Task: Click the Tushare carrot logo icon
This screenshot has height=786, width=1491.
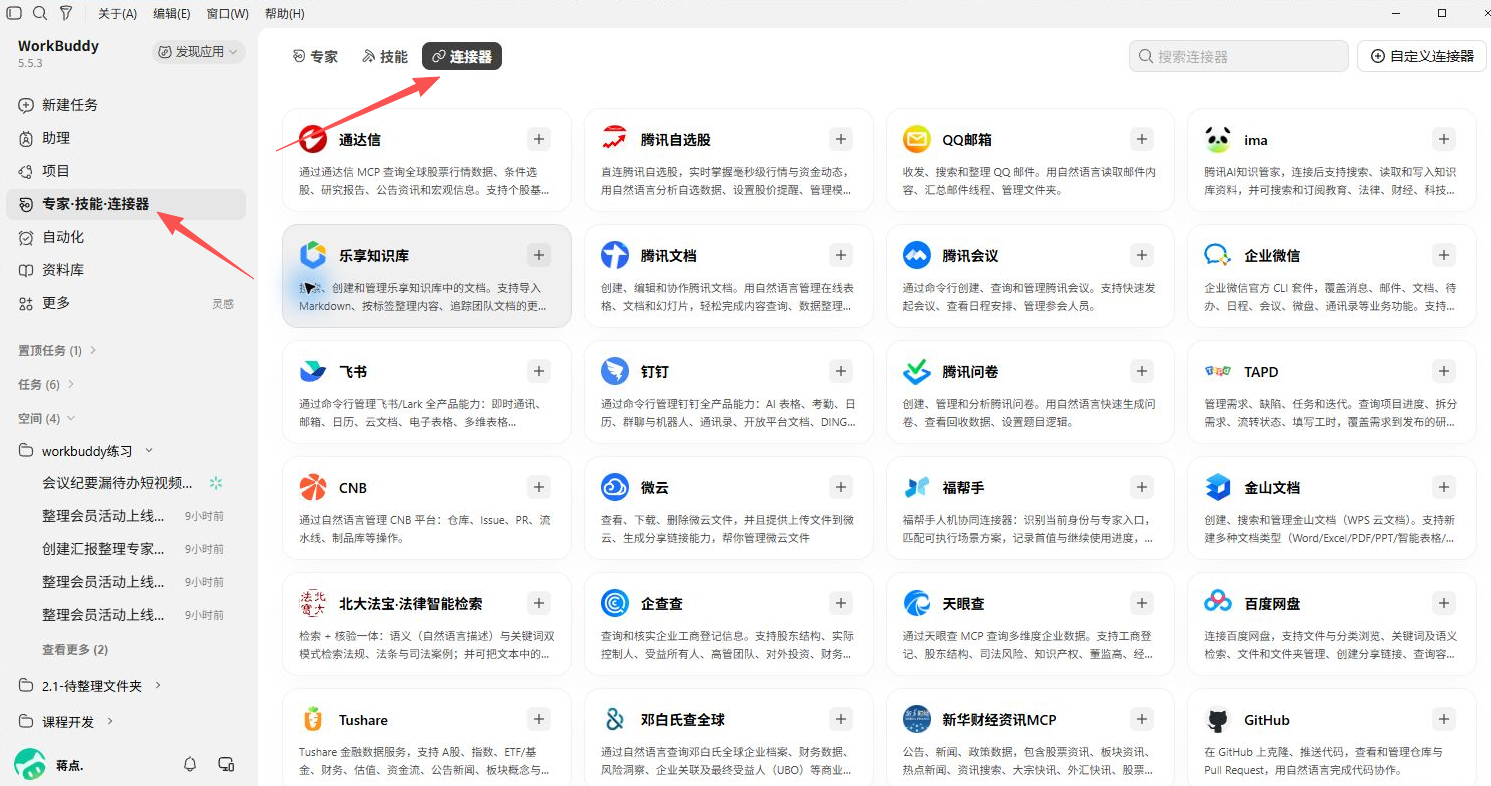Action: tap(313, 720)
